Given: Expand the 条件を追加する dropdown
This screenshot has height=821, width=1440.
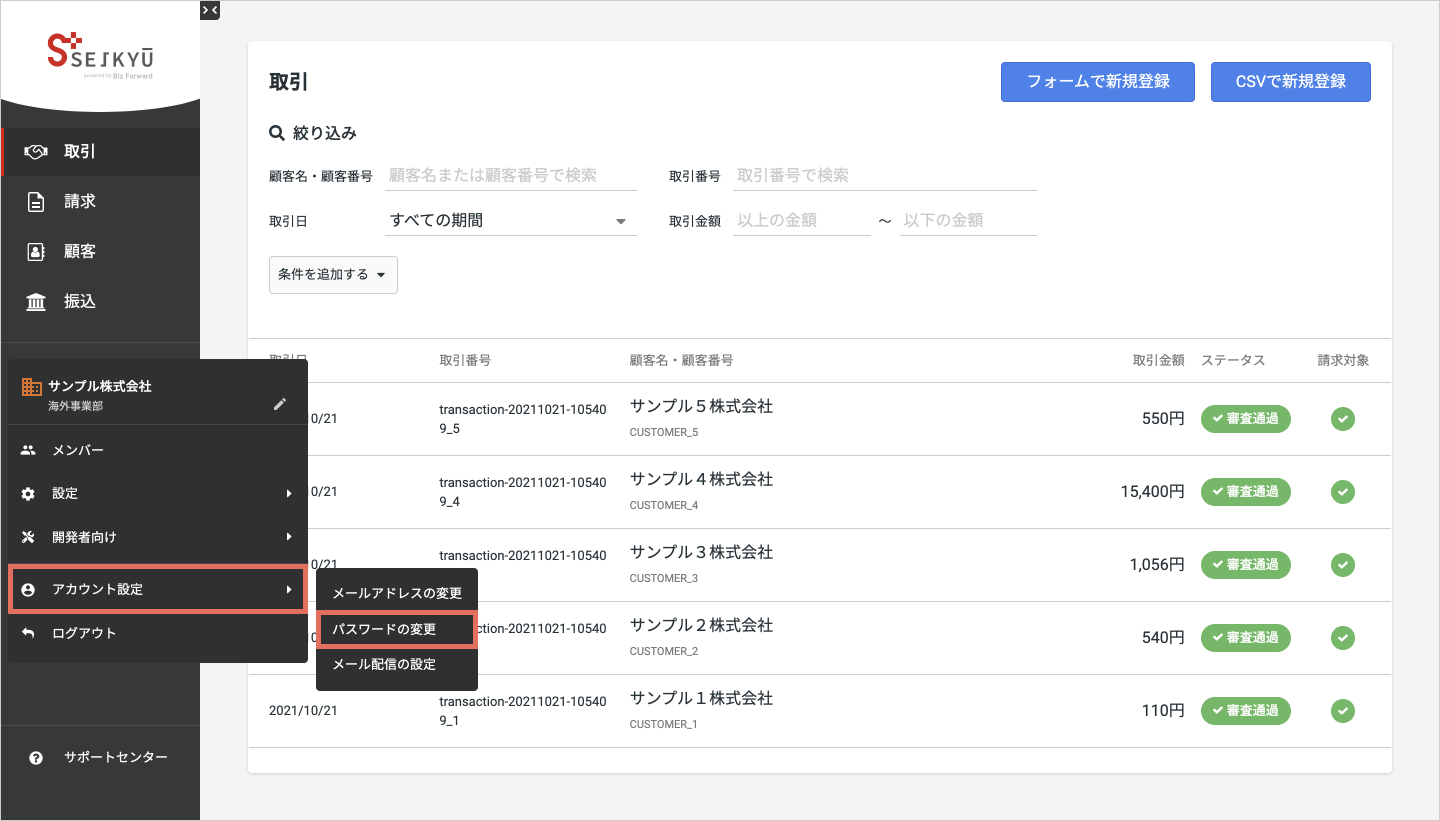Looking at the screenshot, I should tap(333, 275).
